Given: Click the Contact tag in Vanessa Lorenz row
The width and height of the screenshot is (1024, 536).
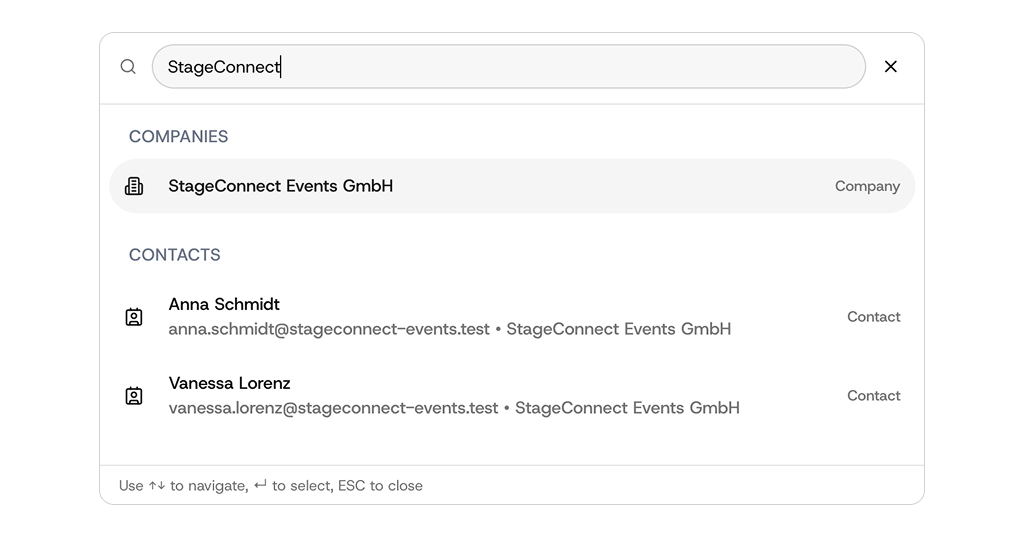Looking at the screenshot, I should 873,396.
